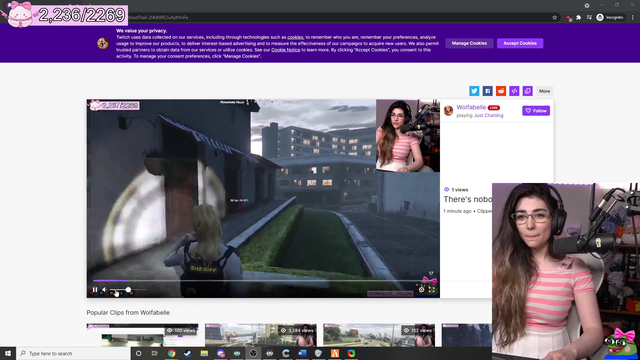Open the shield icon app on taskbar
Viewport: 640px width, 360px height.
click(x=318, y=353)
